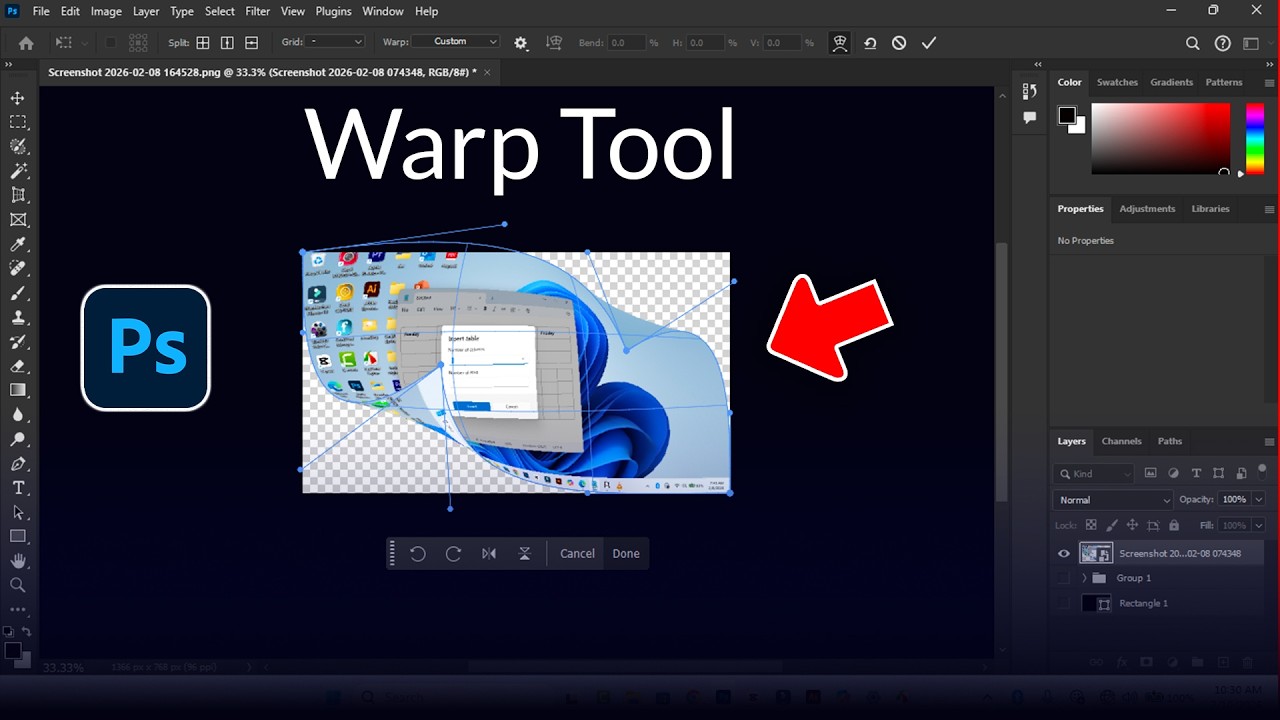Change the warp orientation
Screen dimensions: 1280x720
[553, 43]
